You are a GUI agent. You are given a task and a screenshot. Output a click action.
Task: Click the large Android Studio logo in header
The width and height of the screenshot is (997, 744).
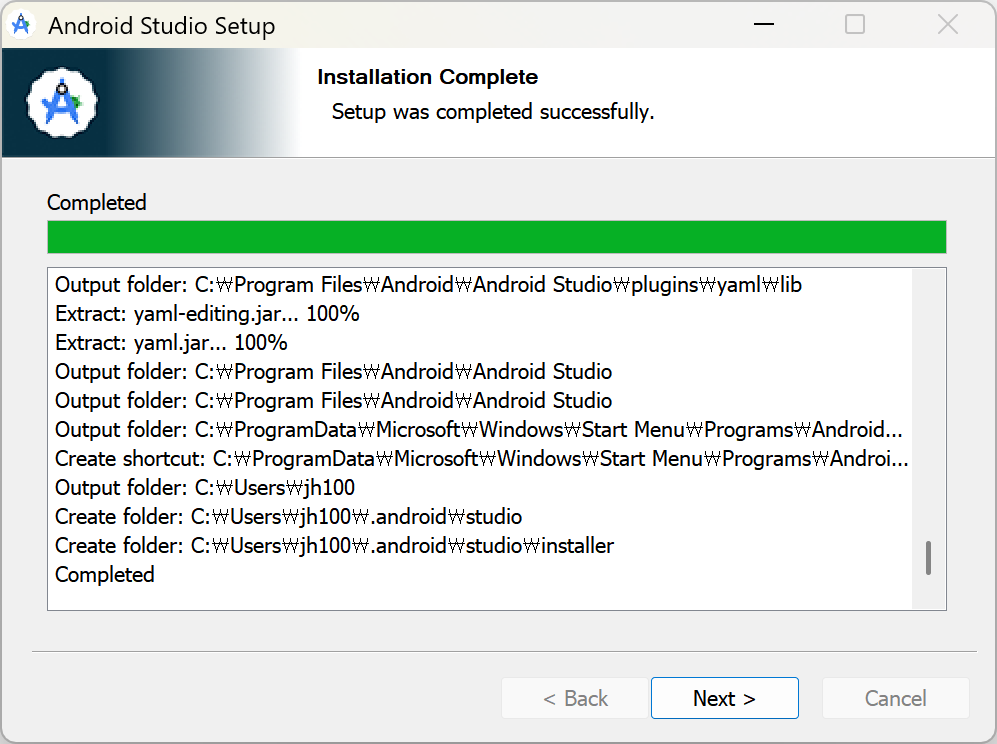point(62,102)
